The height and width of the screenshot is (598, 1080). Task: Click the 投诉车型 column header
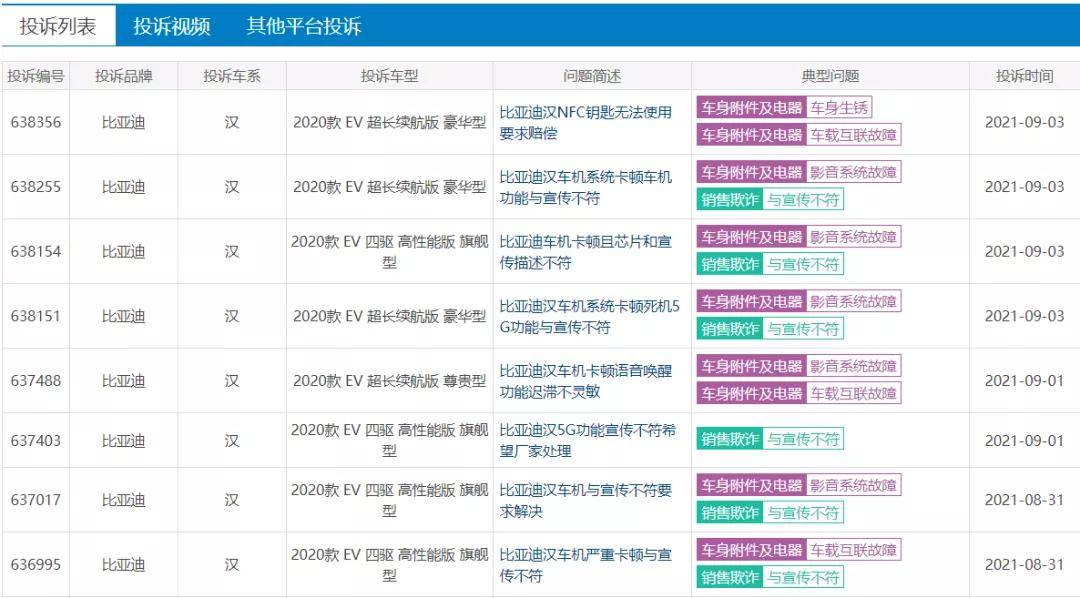[x=390, y=76]
